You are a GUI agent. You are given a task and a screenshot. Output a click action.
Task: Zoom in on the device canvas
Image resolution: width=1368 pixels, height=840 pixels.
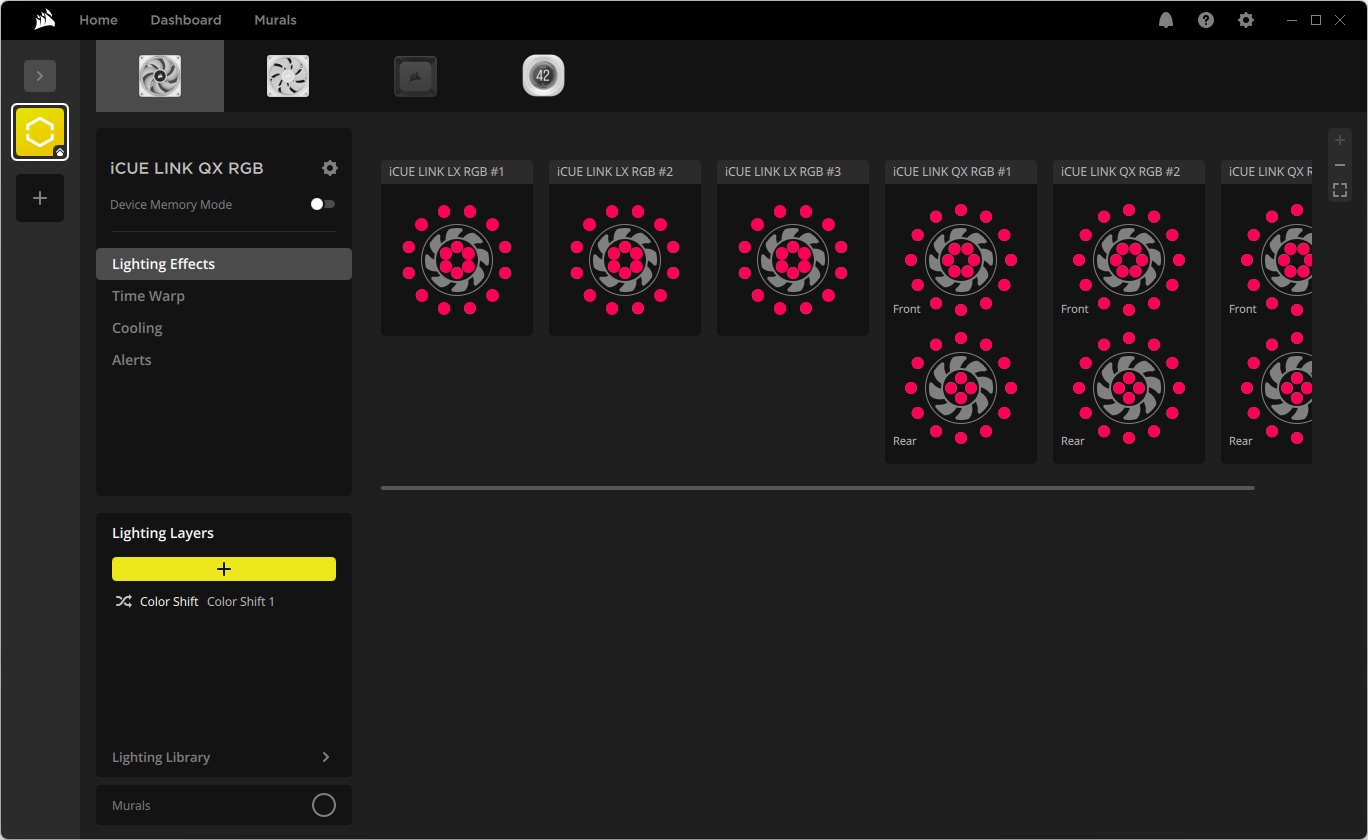1340,140
